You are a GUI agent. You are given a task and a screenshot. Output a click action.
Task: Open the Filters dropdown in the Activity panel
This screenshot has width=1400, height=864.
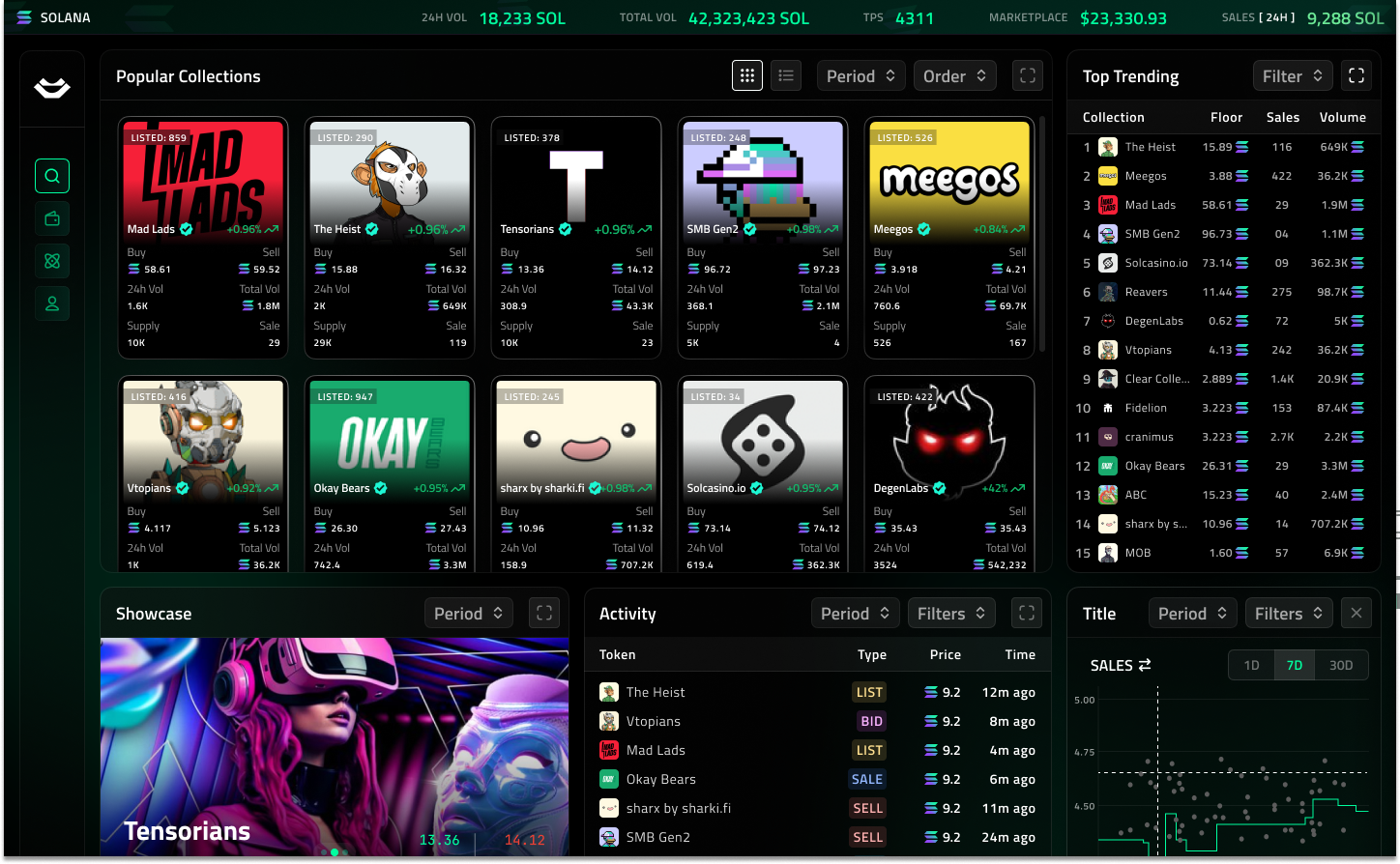pyautogui.click(x=951, y=613)
